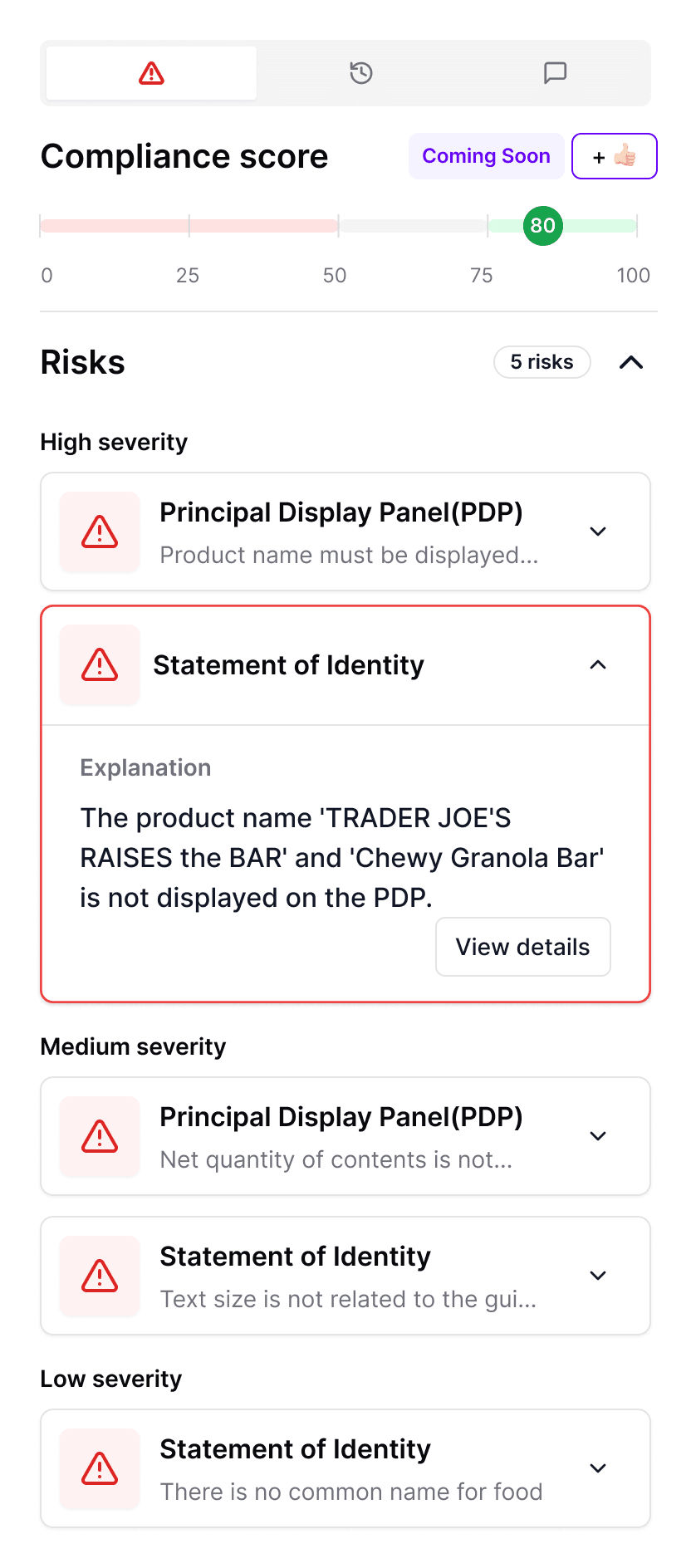Click warning icon beside Net quantity risk
Screen dimensions: 691x1568
point(100,1136)
